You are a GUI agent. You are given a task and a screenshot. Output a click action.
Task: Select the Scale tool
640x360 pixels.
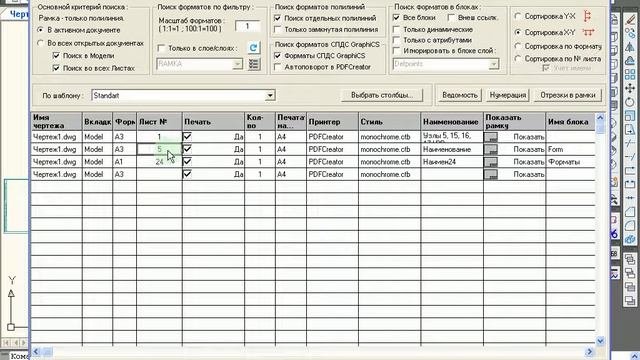tap(630, 116)
